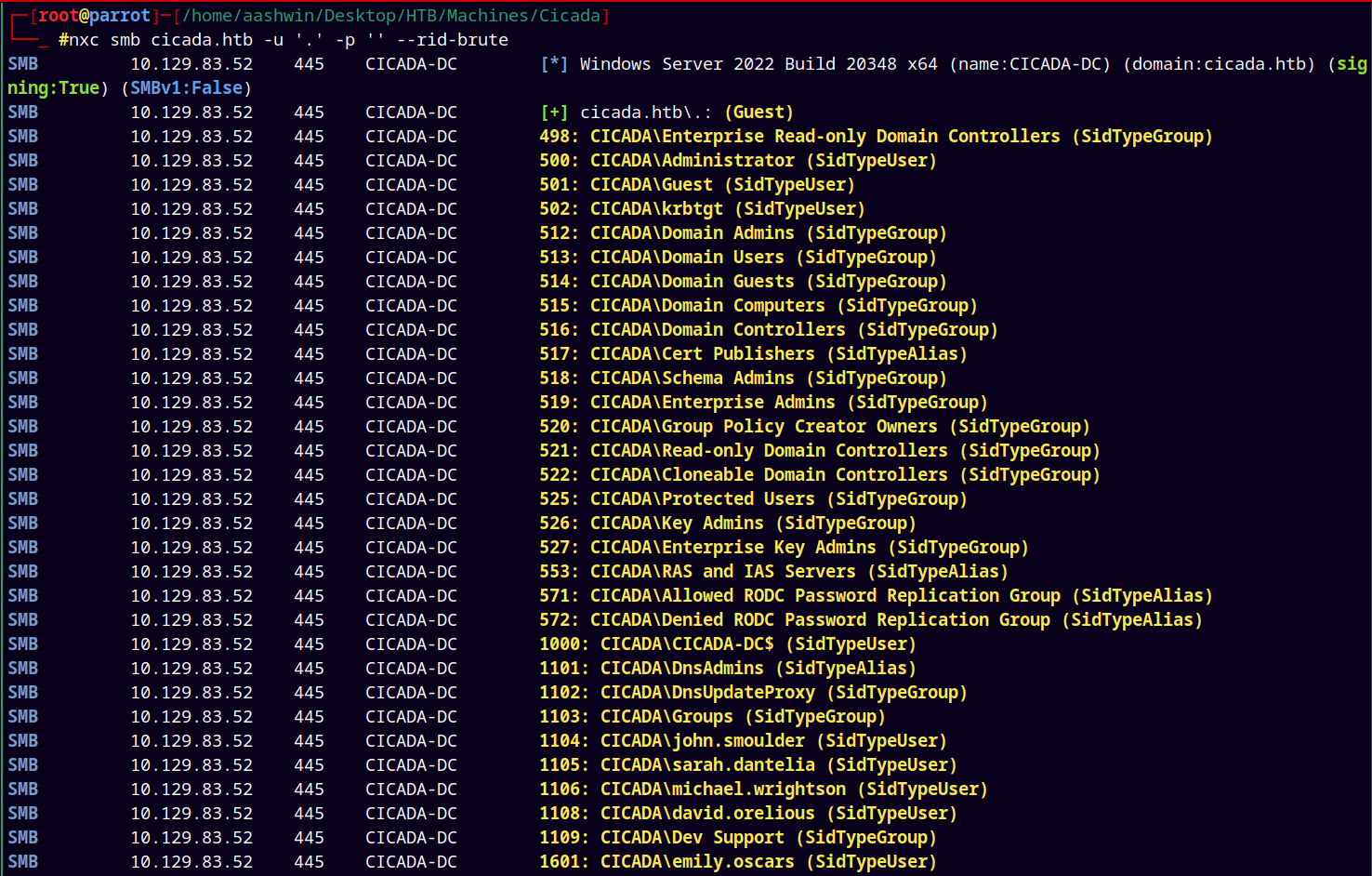This screenshot has height=876, width=1372.
Task: Click the 1101: CICADA\DnsAdmins entry
Action: tap(728, 669)
